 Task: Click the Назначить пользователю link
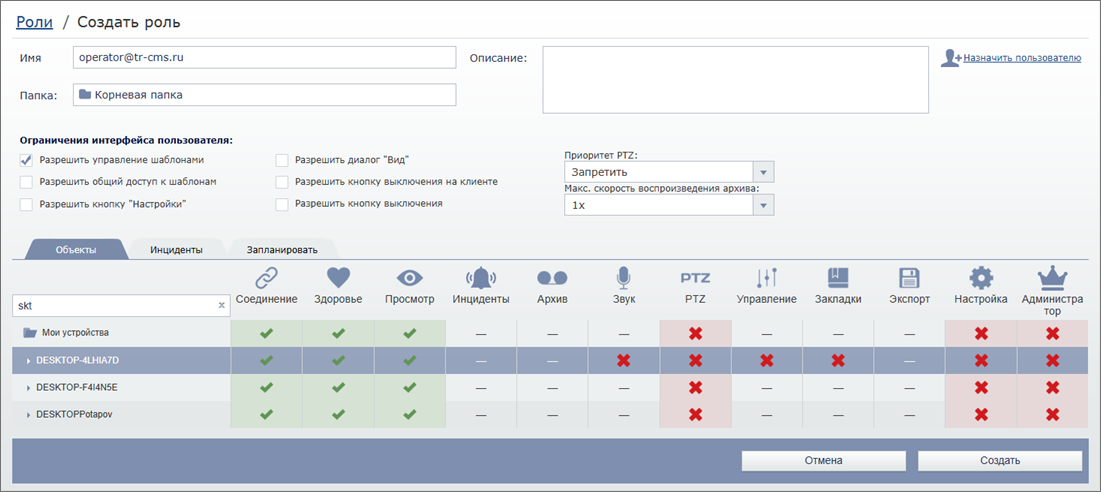[1021, 58]
